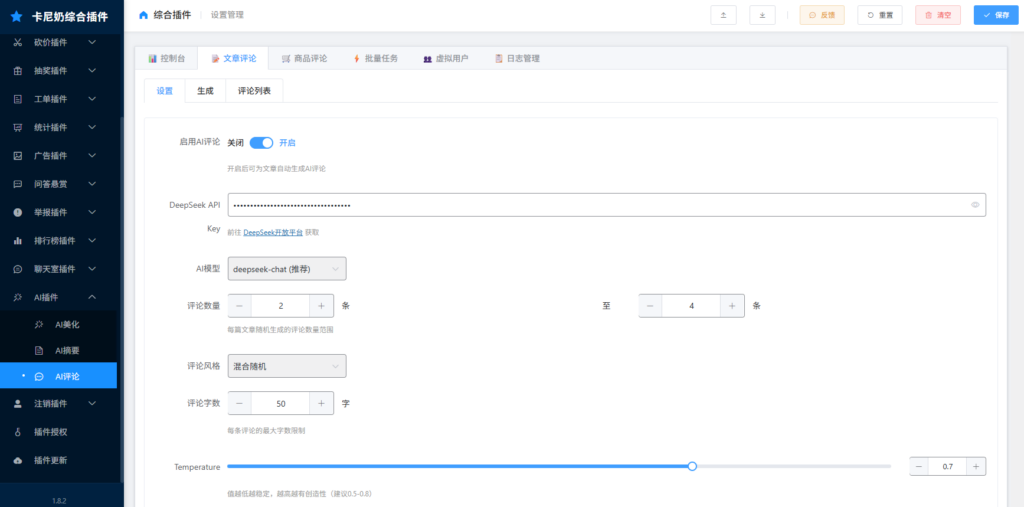Open 插件更新 with the cloud icon
Viewport: 1024px width, 507px height.
(50, 460)
